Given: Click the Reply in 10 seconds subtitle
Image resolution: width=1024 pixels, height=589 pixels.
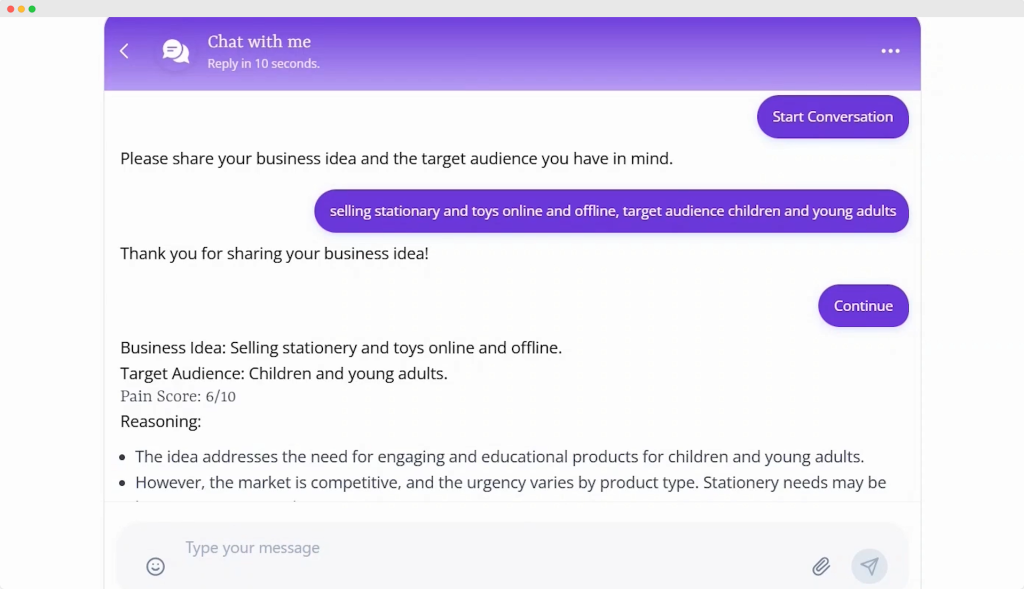Looking at the screenshot, I should click(x=263, y=64).
